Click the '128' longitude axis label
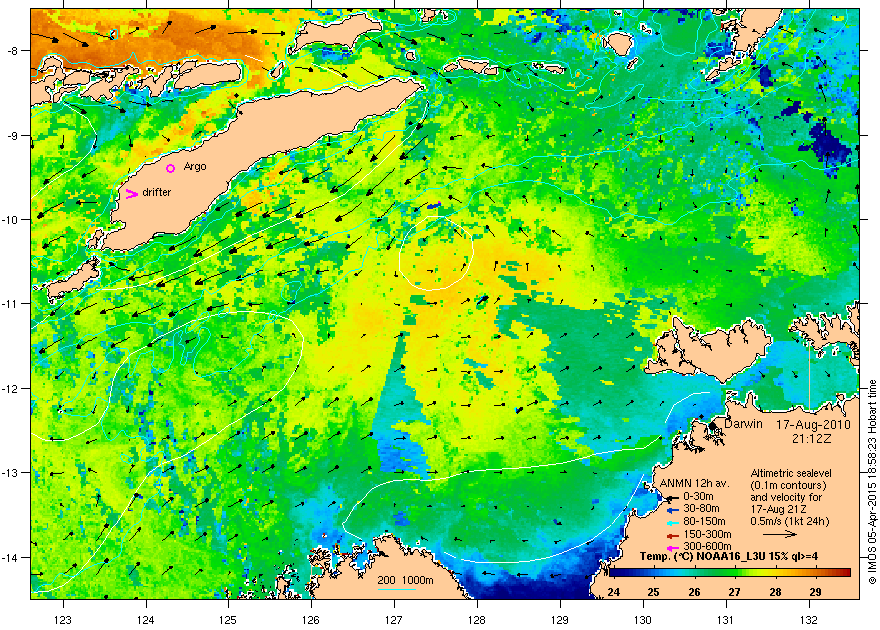The width and height of the screenshot is (880, 630). [477, 620]
